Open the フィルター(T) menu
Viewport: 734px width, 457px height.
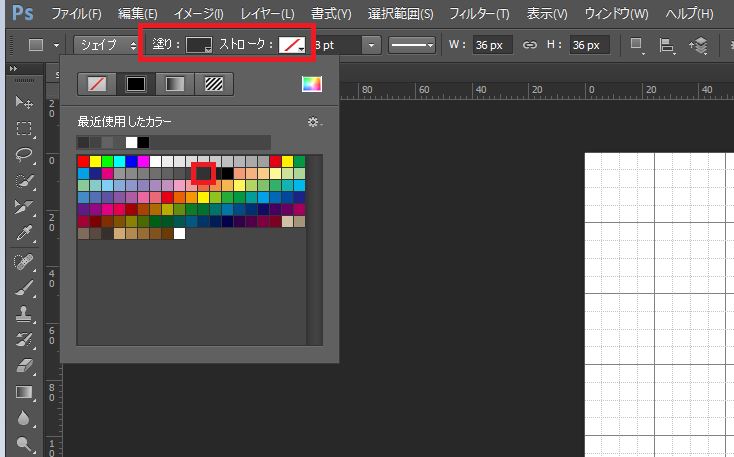pyautogui.click(x=479, y=14)
